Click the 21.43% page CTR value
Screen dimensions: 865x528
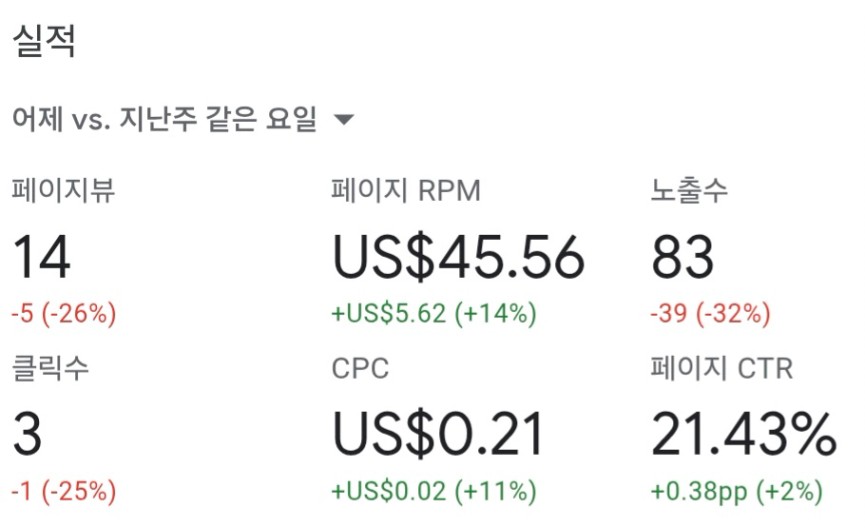744,435
